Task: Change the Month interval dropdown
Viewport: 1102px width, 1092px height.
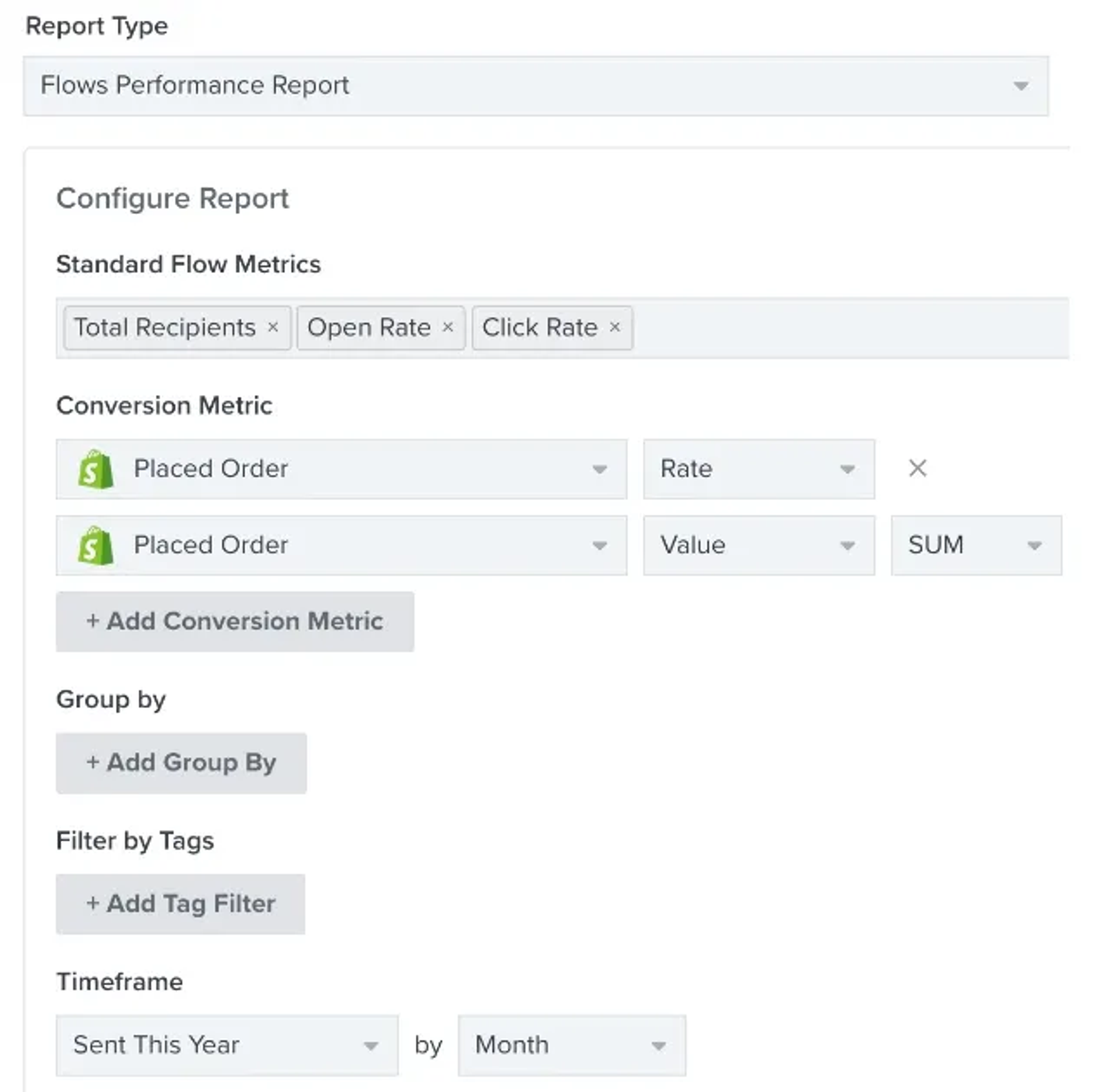Action: tap(572, 1045)
